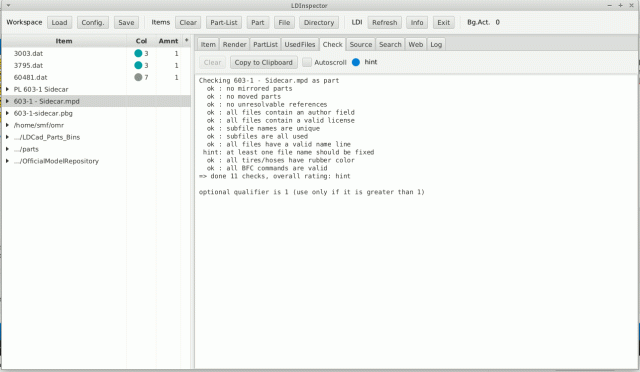This screenshot has width=640, height=372.
Task: Refresh the LDI
Action: tap(384, 22)
